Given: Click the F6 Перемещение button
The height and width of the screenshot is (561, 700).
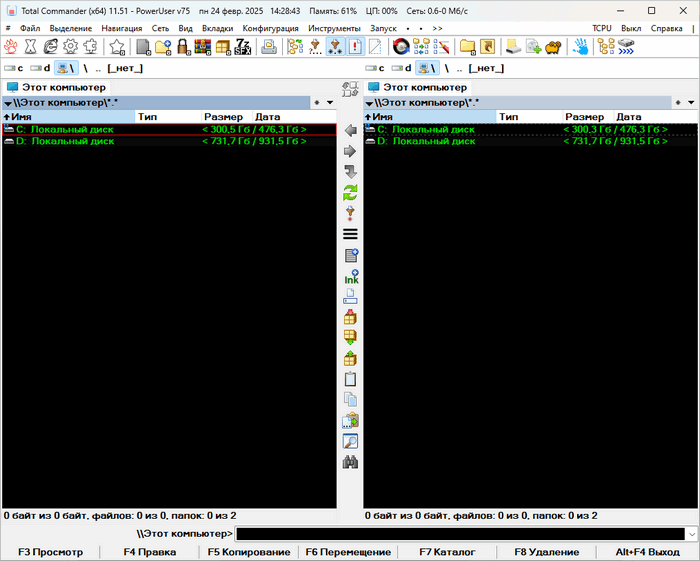Looking at the screenshot, I should coord(348,552).
